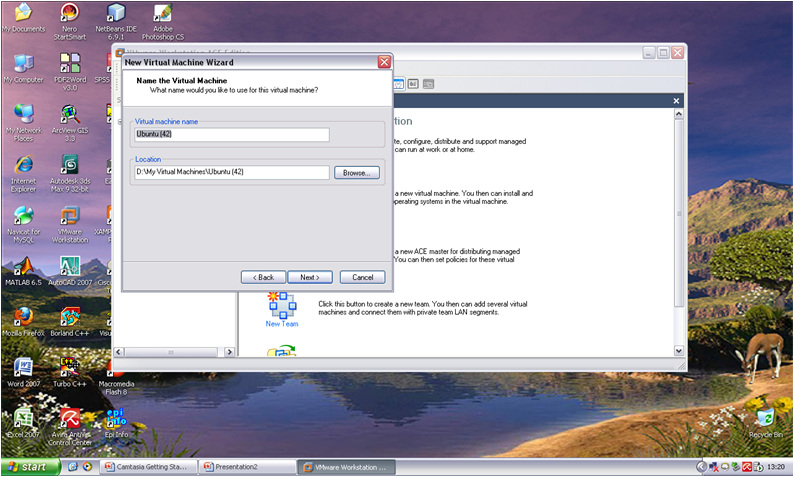Switch to Presentation2 taskbar item

pos(247,467)
